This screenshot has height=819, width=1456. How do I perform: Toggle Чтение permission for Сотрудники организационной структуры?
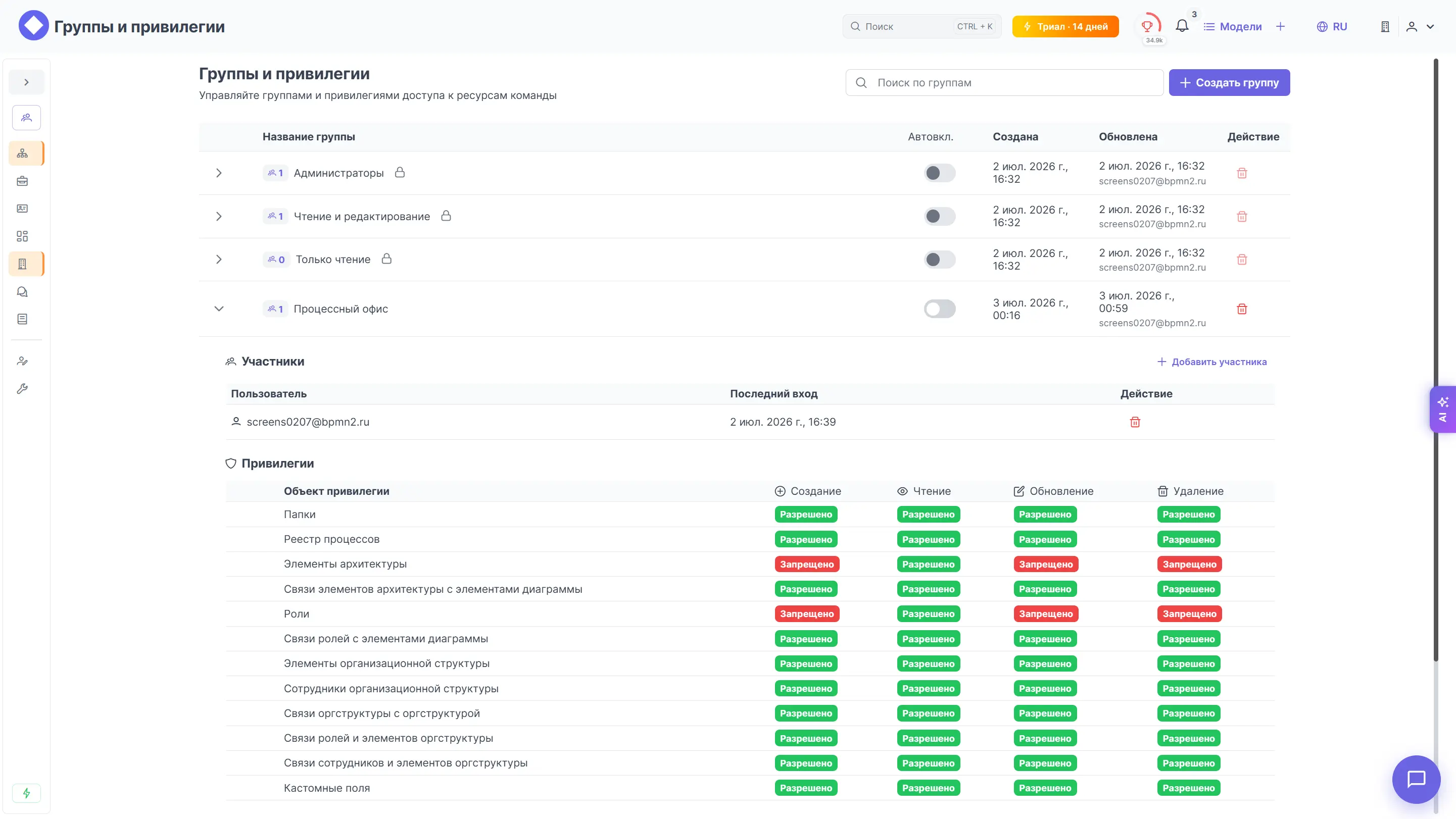[x=928, y=689]
